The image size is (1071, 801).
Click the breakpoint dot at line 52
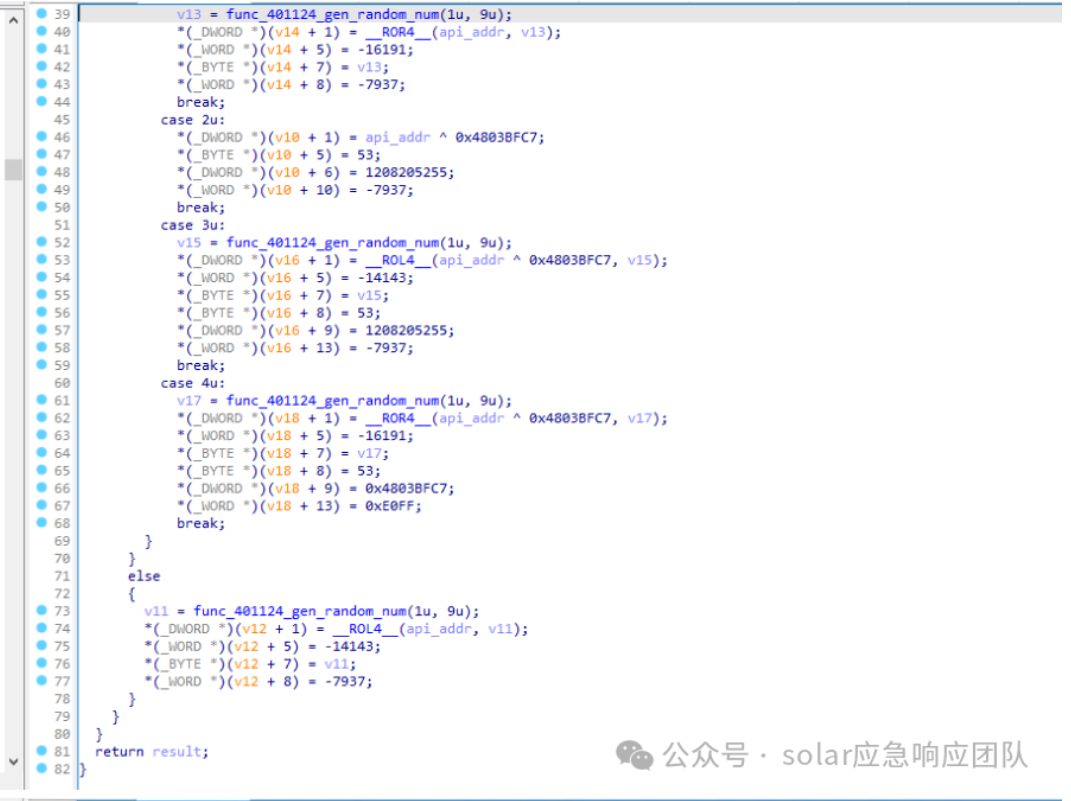(41, 242)
